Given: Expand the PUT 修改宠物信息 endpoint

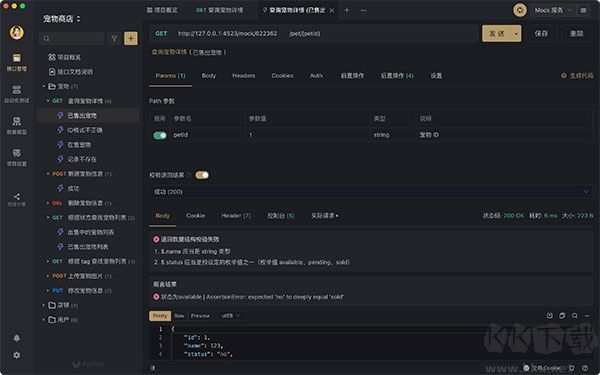Looking at the screenshot, I should (x=48, y=290).
